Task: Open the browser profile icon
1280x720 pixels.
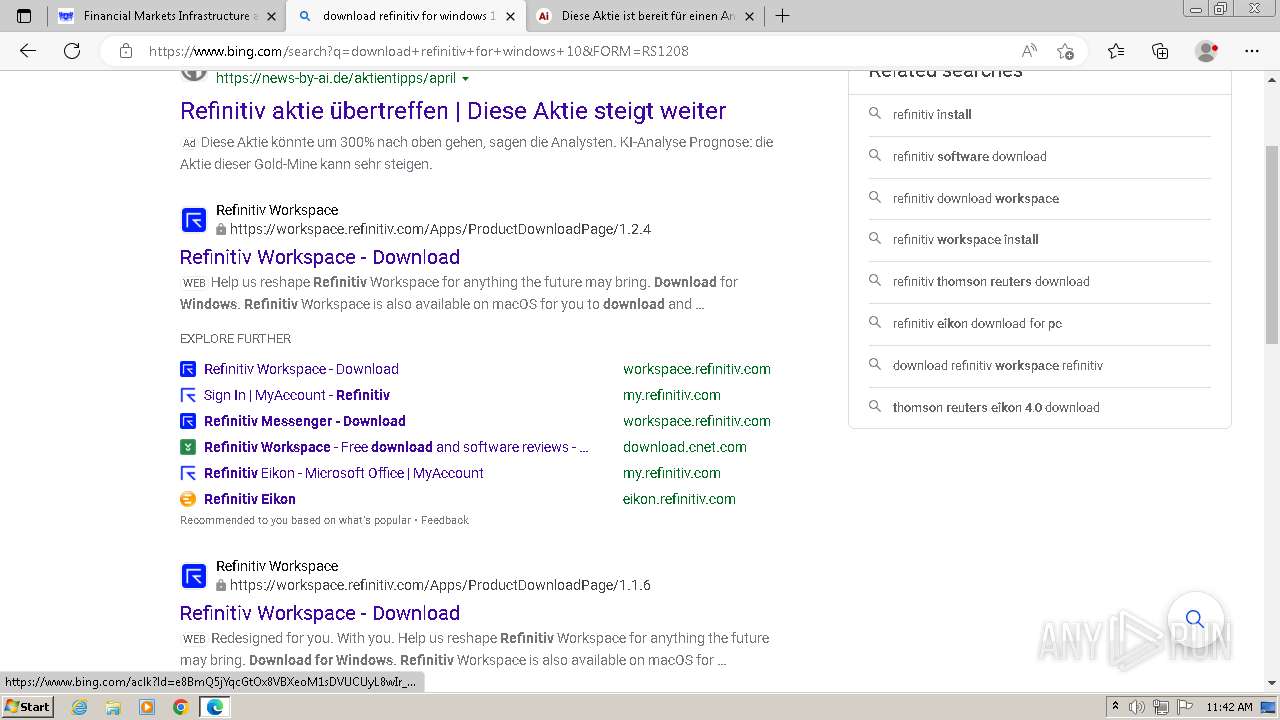Action: (x=1207, y=51)
